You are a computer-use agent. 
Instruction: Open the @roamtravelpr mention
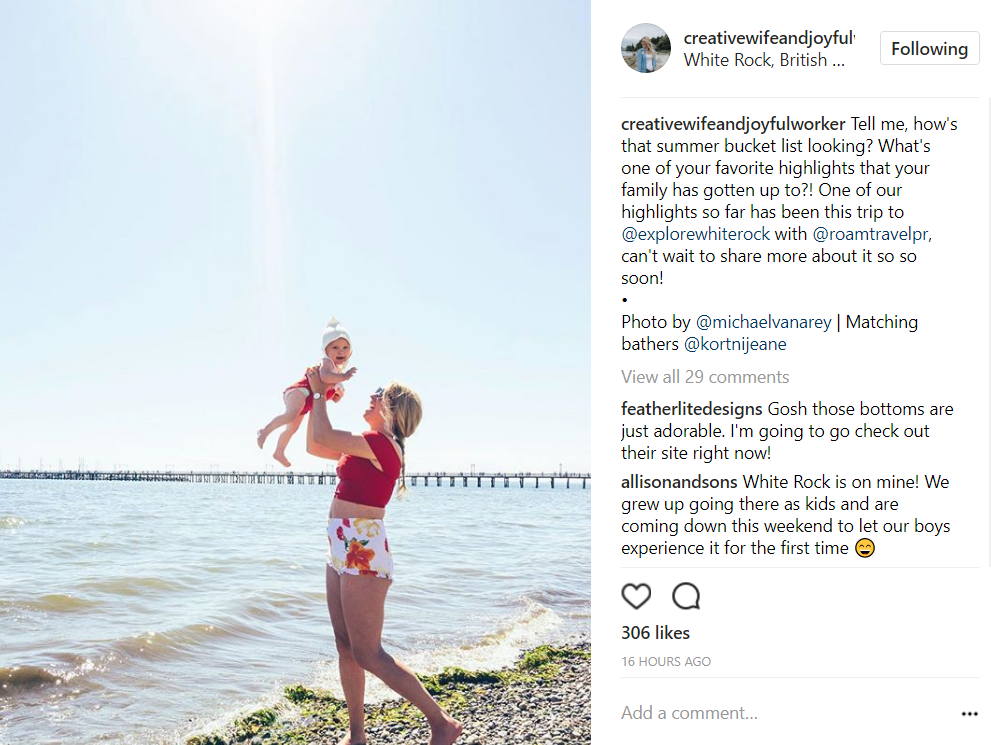coord(871,234)
